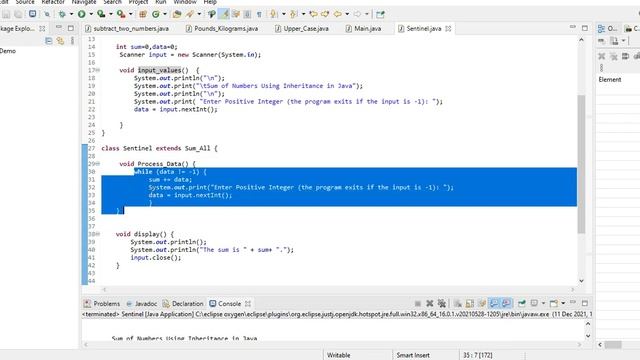The height and width of the screenshot is (360, 640).
Task: Click the Save icon in toolbar
Action: click(6, 14)
